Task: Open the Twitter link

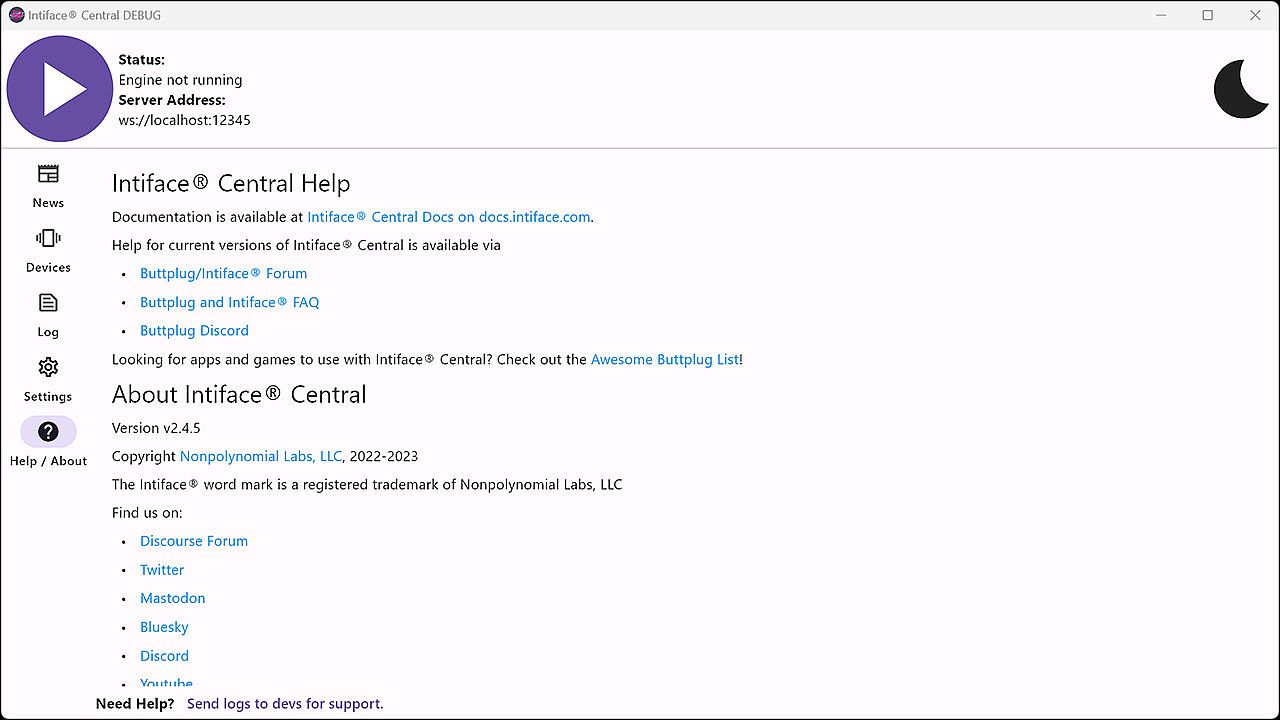Action: point(162,570)
